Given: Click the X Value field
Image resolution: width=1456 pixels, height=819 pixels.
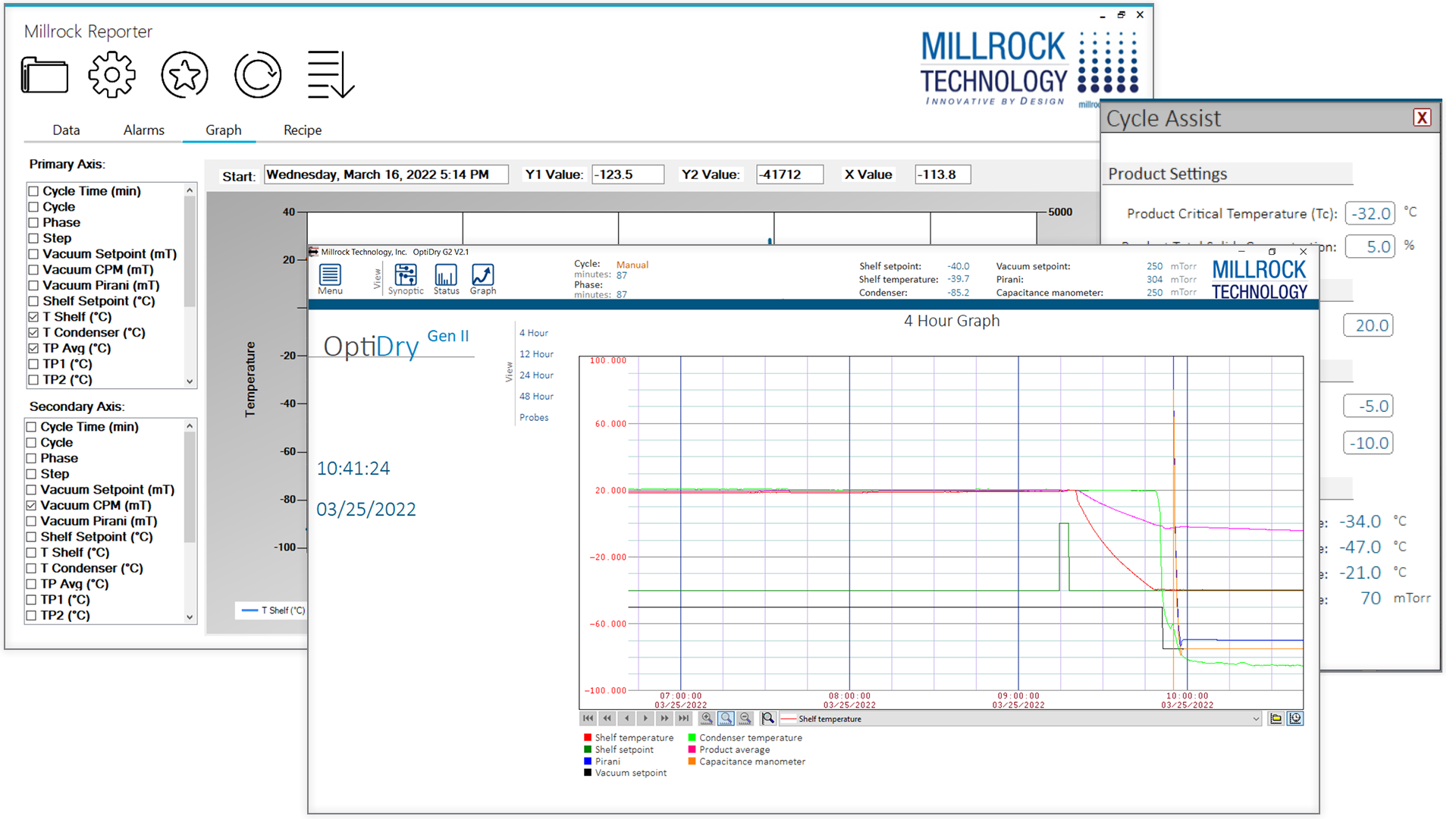Looking at the screenshot, I should (943, 174).
